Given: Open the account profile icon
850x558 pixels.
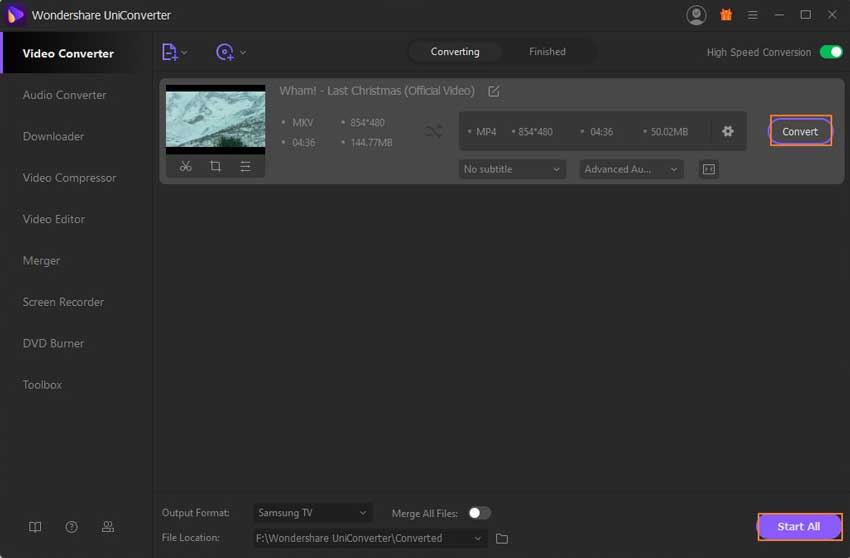Looking at the screenshot, I should (696, 15).
